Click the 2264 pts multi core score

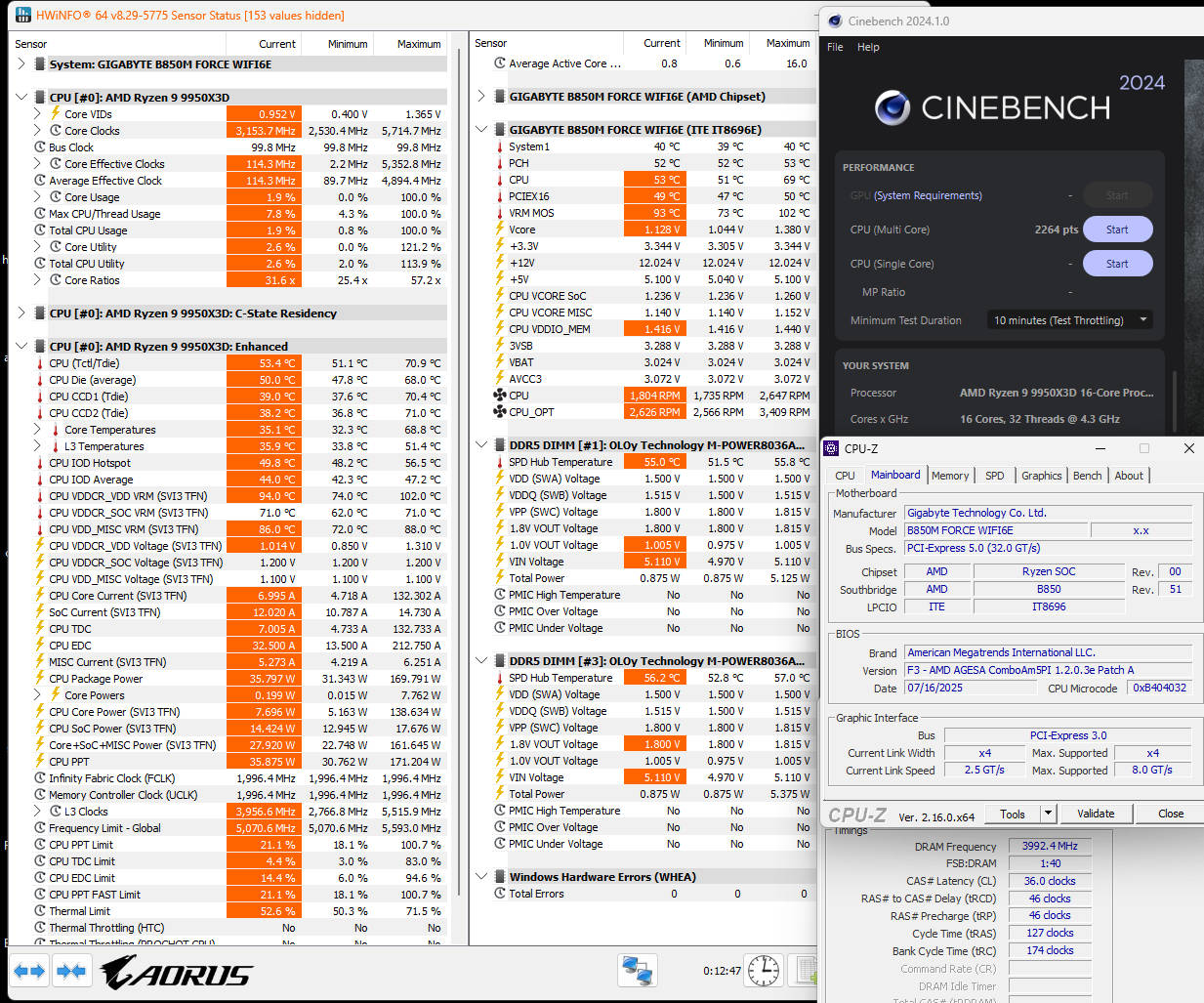point(1057,230)
